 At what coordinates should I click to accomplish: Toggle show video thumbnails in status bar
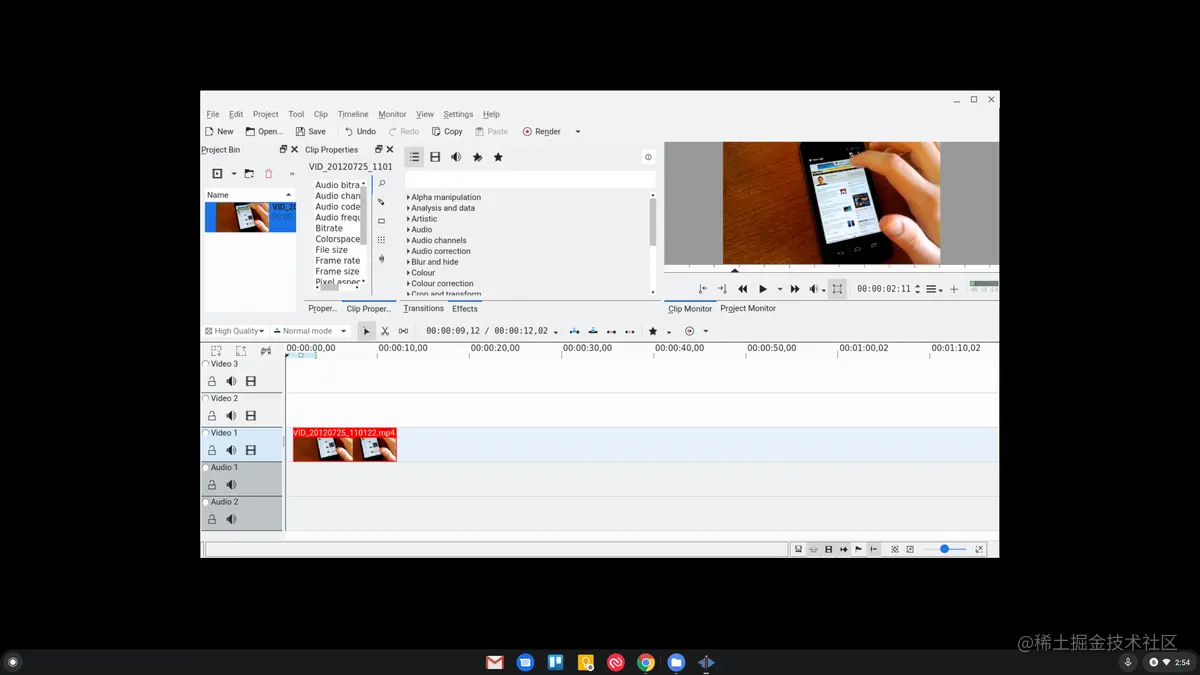click(x=828, y=549)
